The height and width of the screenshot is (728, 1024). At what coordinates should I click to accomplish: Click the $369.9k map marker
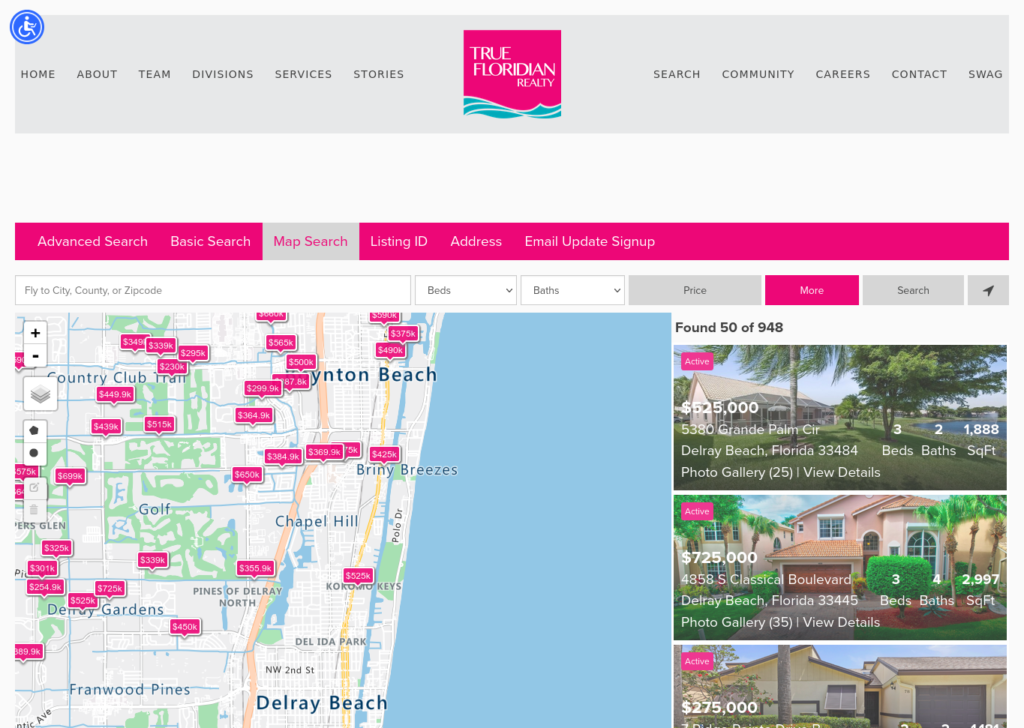(x=325, y=452)
